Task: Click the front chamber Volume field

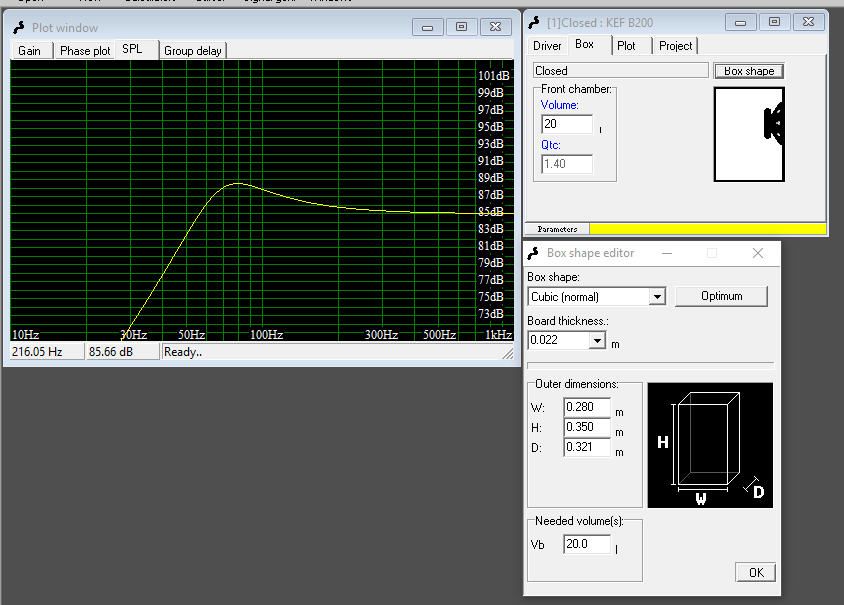Action: pyautogui.click(x=566, y=124)
